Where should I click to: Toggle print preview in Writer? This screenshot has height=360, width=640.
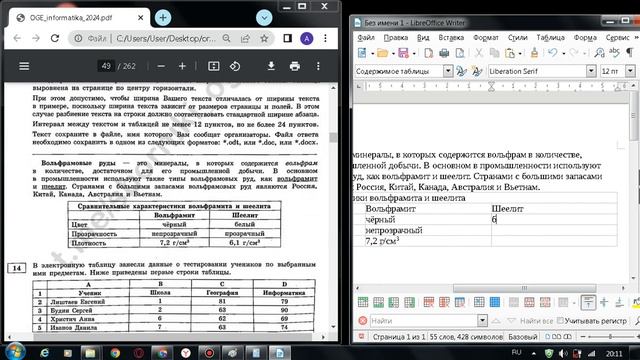coord(460,53)
